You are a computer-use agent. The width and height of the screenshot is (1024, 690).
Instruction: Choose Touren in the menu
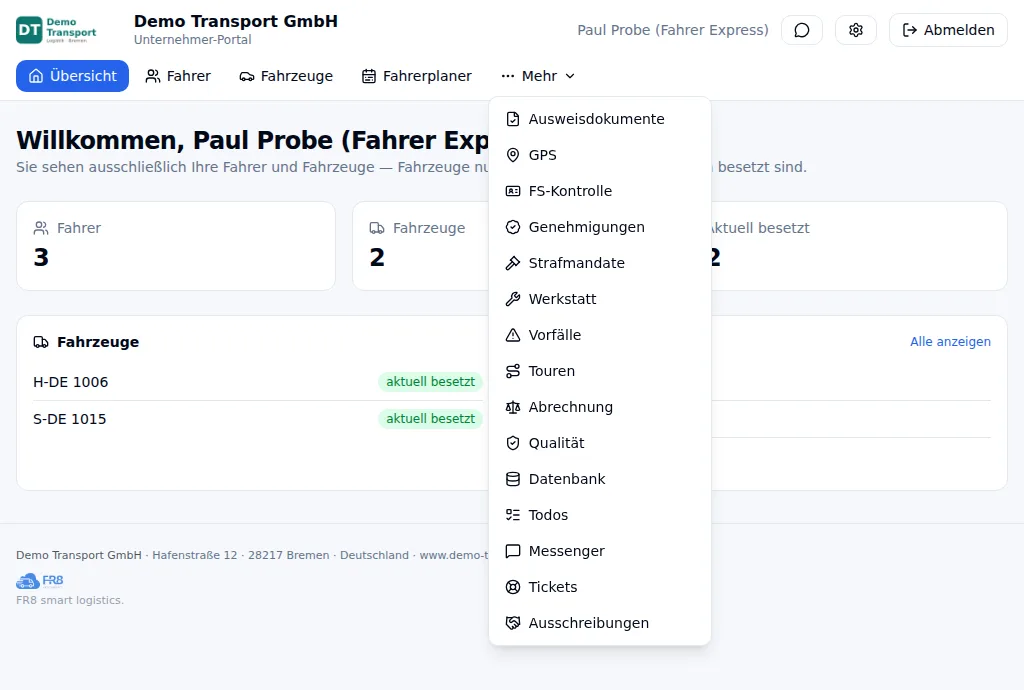[x=600, y=371]
